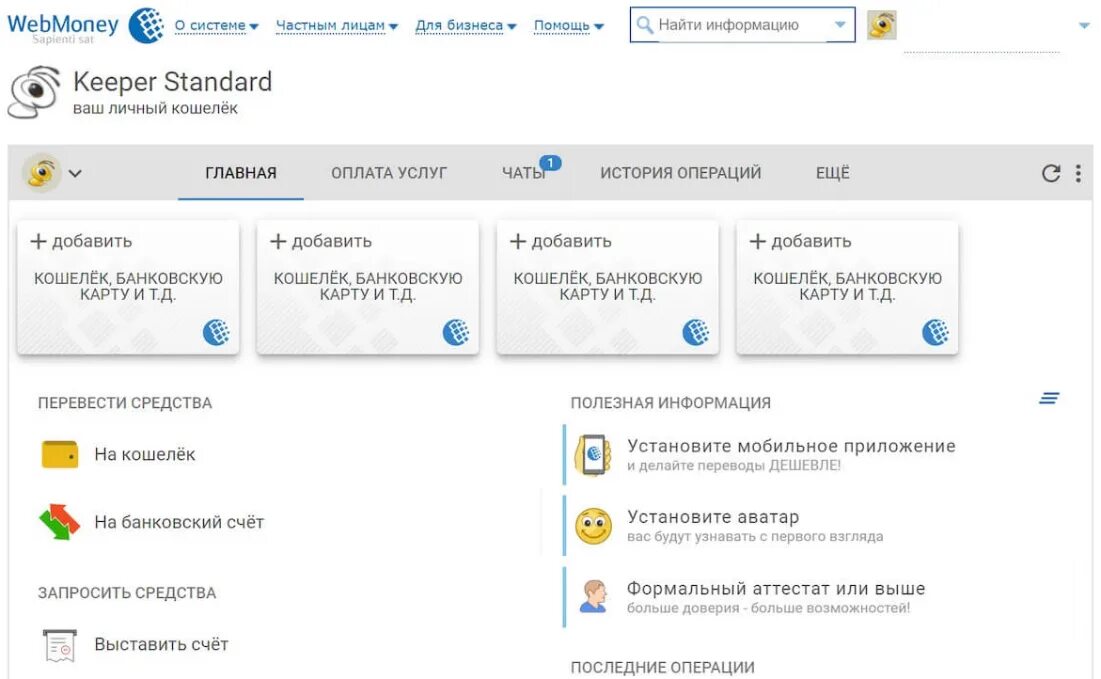This screenshot has width=1101, height=679.
Task: Click the WebMoney globe on third добавить card
Action: pos(696,332)
